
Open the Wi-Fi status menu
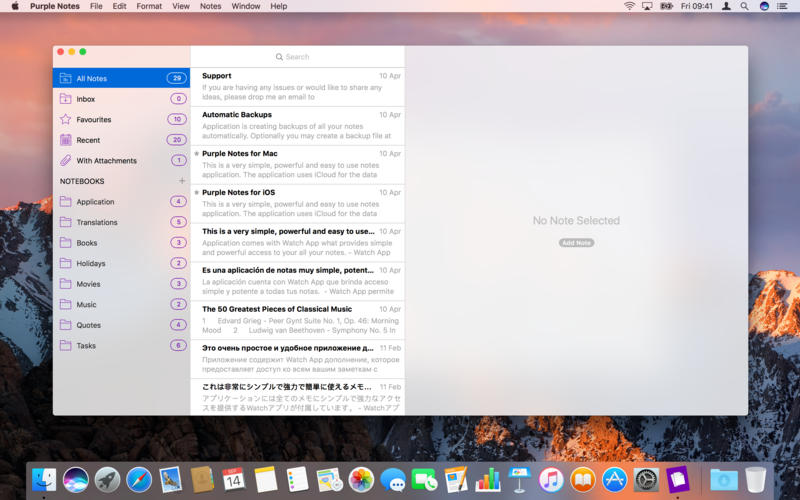(630, 6)
